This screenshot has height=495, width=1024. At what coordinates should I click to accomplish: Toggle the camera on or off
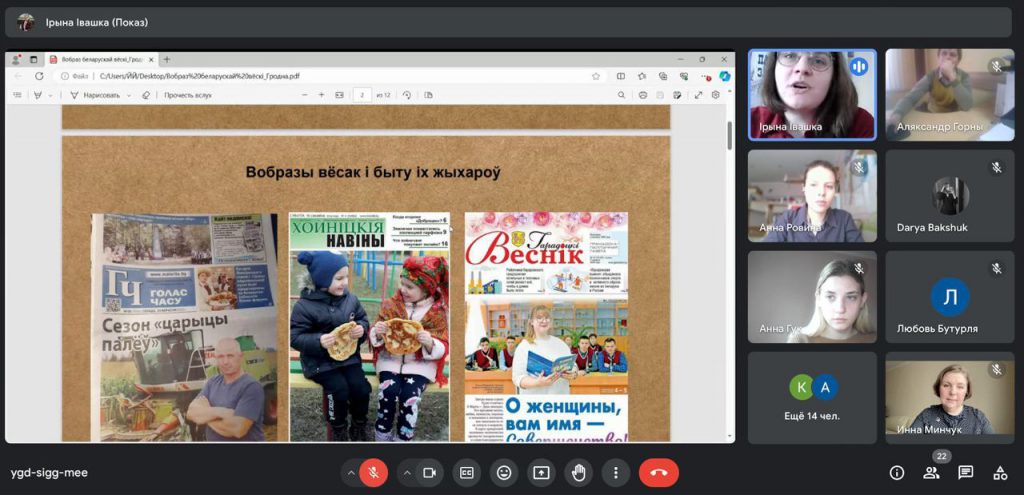tap(430, 472)
